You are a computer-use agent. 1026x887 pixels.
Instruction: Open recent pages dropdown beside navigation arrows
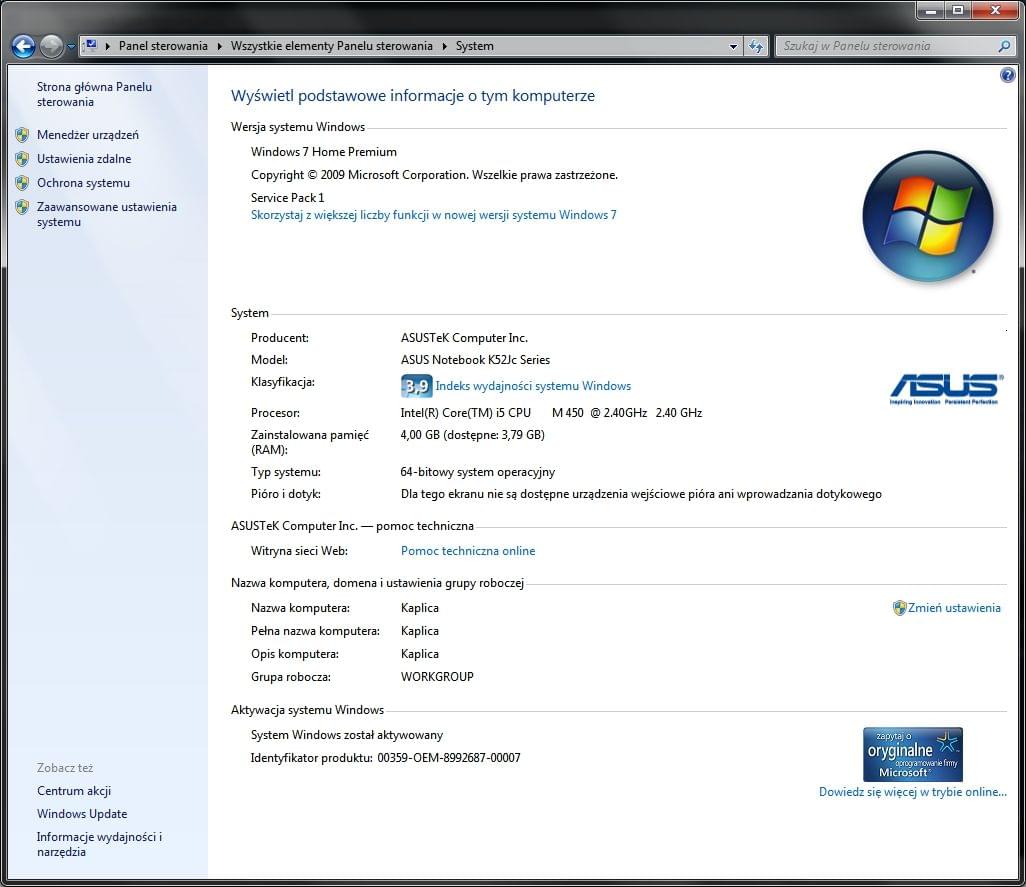71,46
